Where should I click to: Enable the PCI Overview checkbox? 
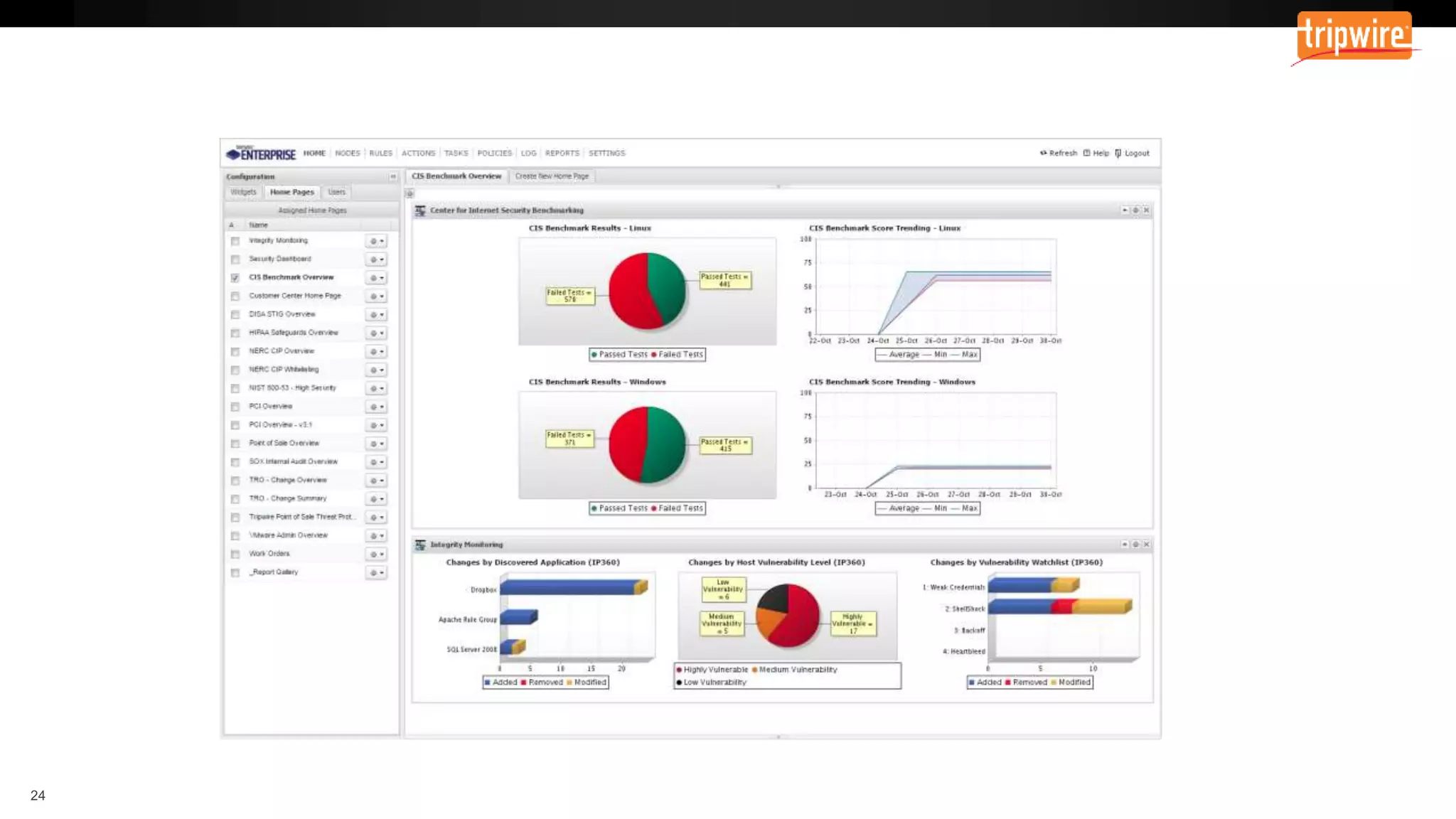235,407
